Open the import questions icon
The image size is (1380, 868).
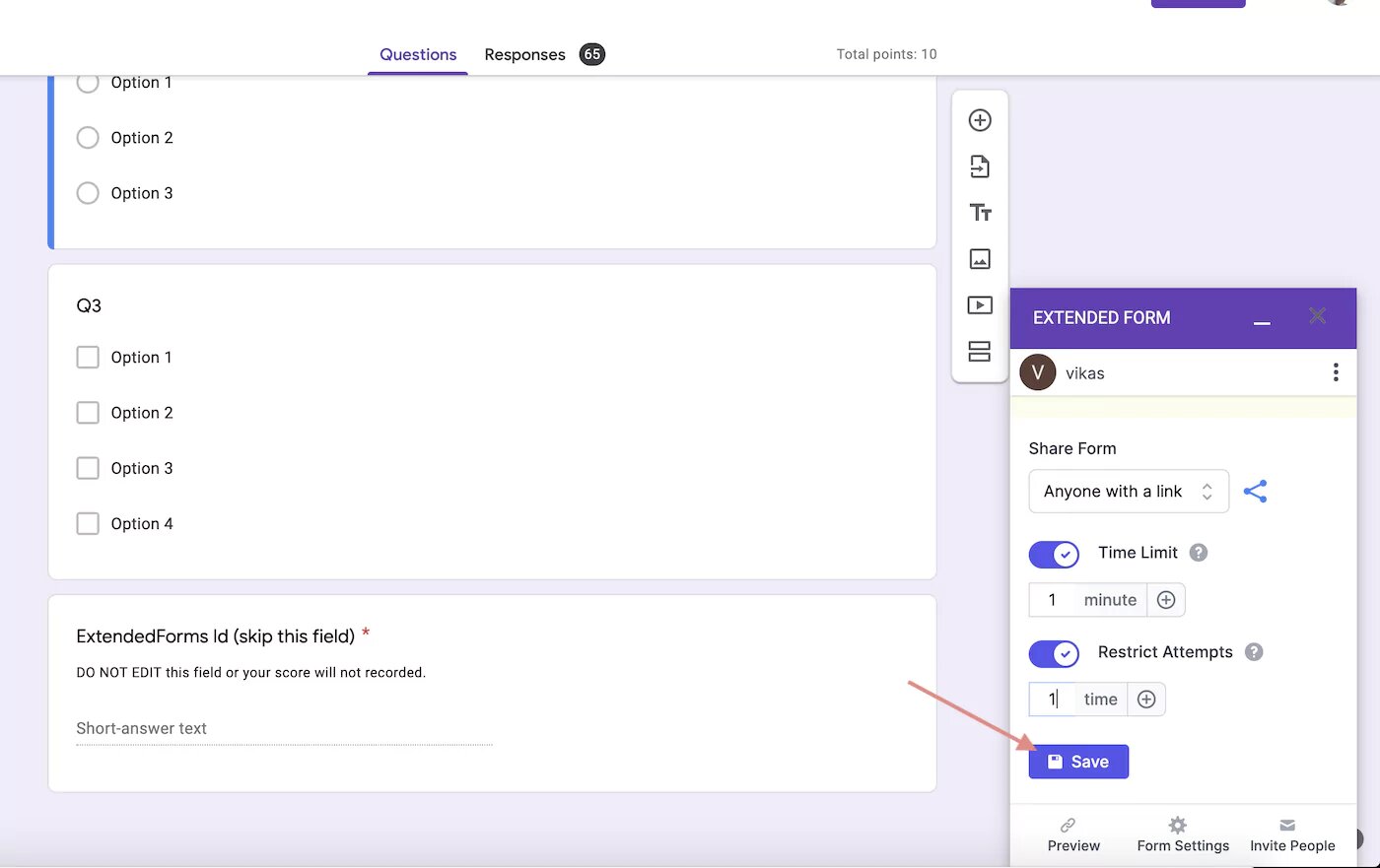click(x=980, y=166)
